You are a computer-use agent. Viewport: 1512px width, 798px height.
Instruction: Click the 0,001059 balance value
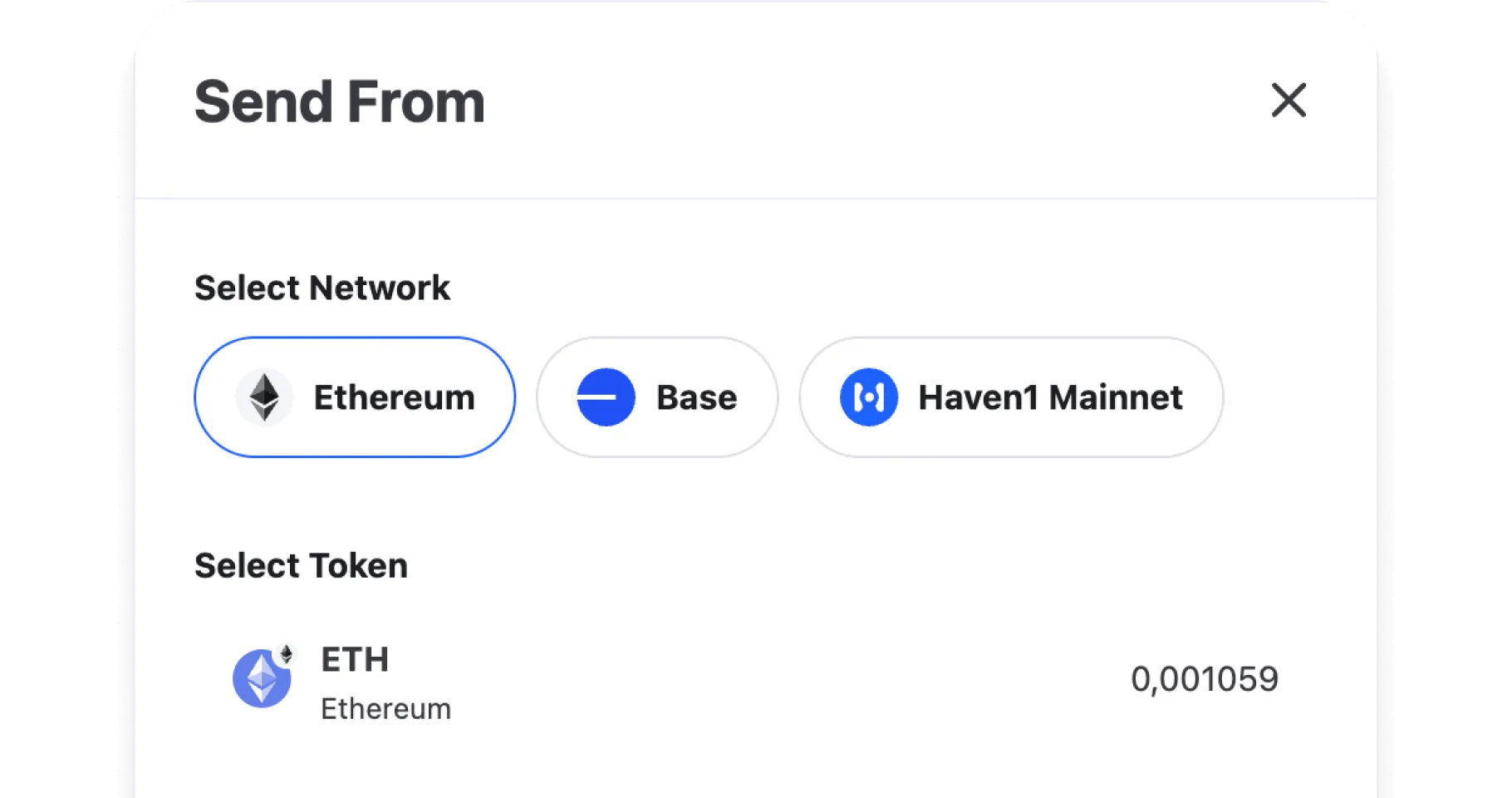point(1205,677)
